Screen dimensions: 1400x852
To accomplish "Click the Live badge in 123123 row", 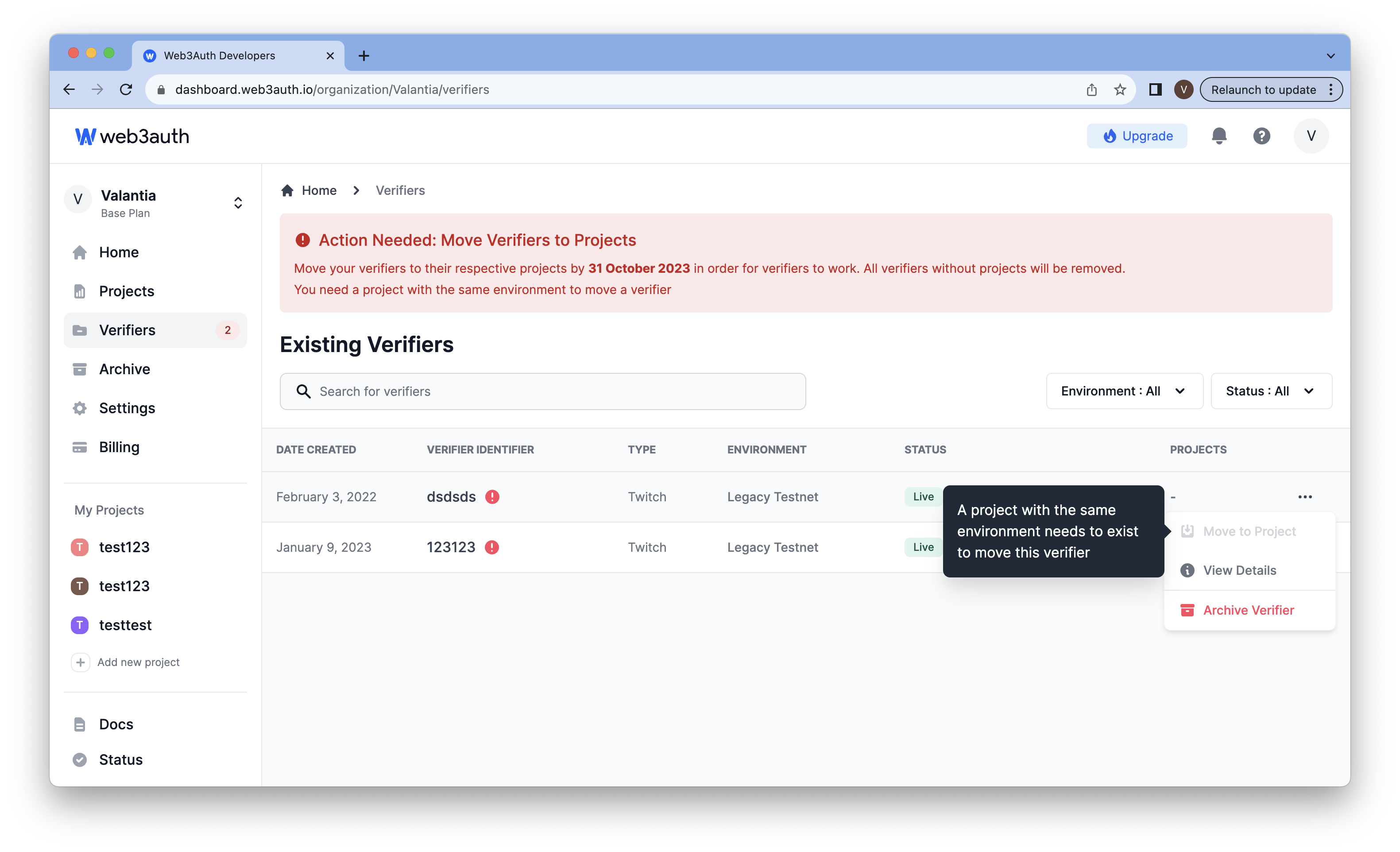I will [x=923, y=547].
